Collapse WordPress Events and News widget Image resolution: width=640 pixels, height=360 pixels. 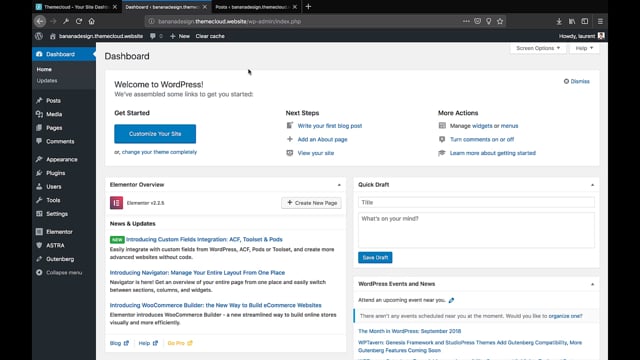click(592, 284)
